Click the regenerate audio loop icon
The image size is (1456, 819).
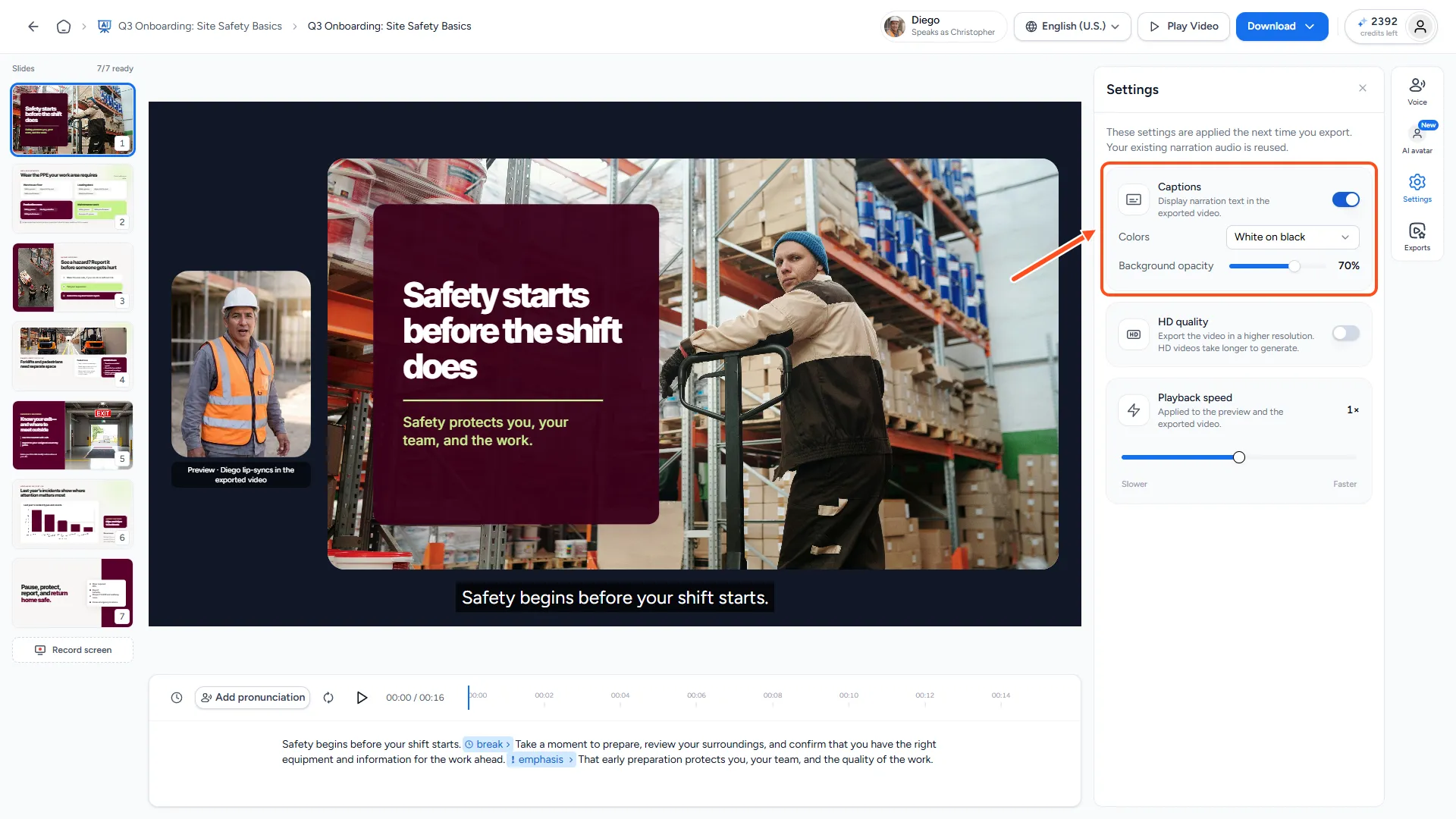point(328,698)
